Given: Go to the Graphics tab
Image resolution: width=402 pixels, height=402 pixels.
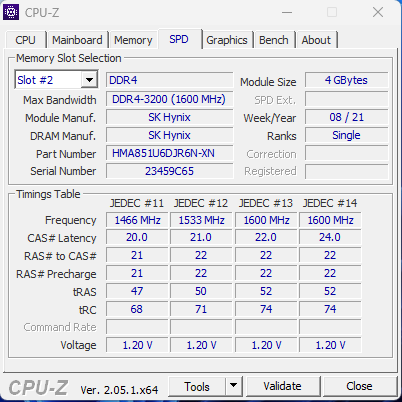Looking at the screenshot, I should coord(227,40).
